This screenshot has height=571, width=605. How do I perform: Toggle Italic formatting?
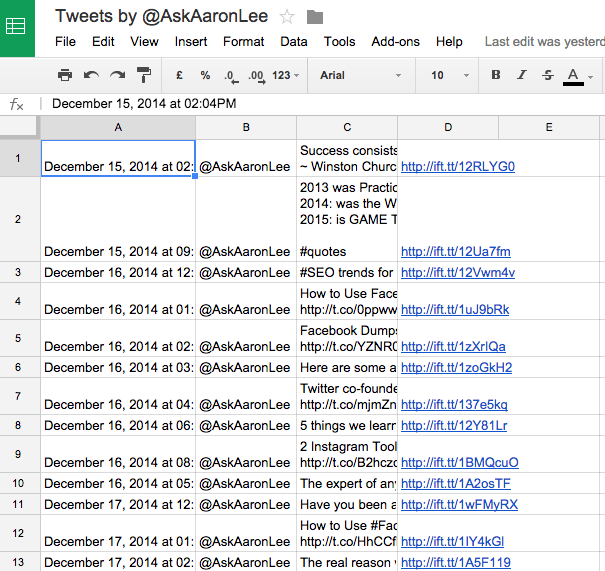coord(522,74)
